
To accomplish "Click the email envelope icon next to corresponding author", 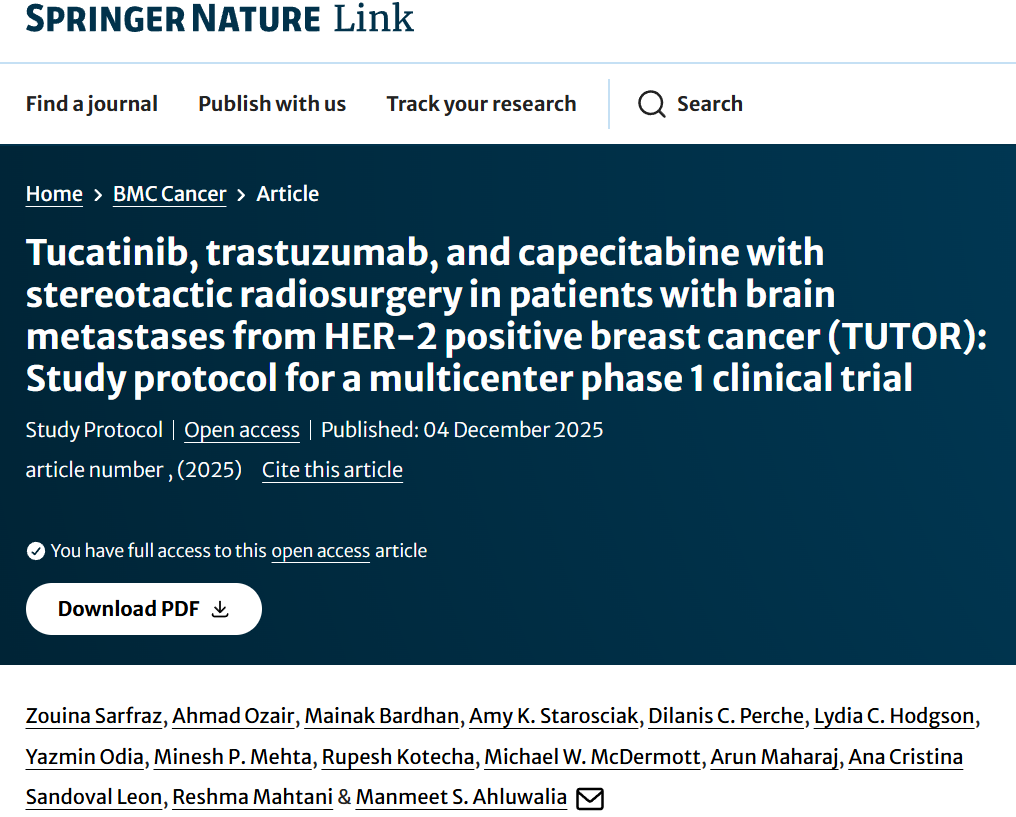I will (x=590, y=798).
